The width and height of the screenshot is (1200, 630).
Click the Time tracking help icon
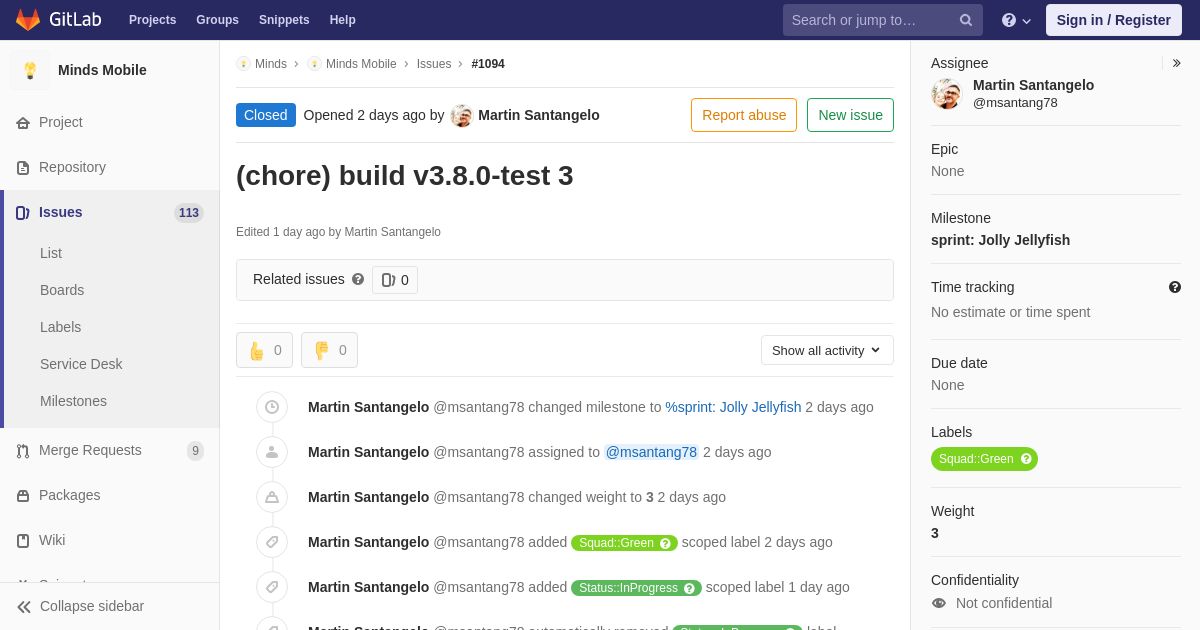coord(1175,287)
